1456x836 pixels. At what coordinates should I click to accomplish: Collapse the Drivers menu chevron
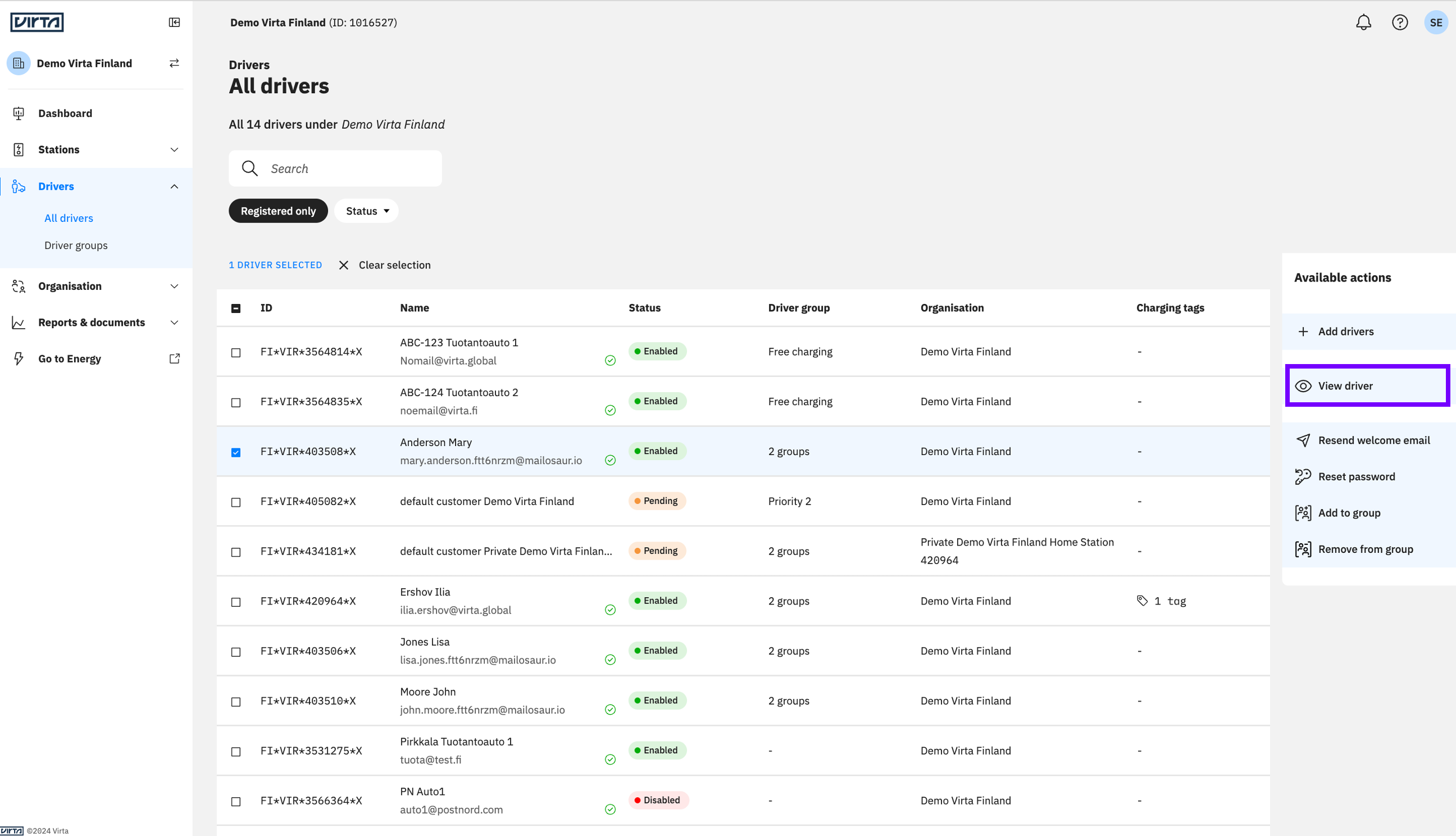[x=175, y=187]
